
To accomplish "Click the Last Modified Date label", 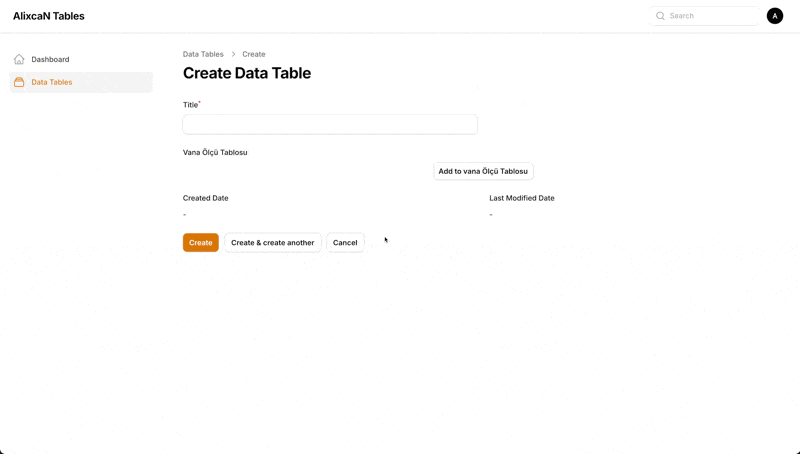I will (521, 198).
